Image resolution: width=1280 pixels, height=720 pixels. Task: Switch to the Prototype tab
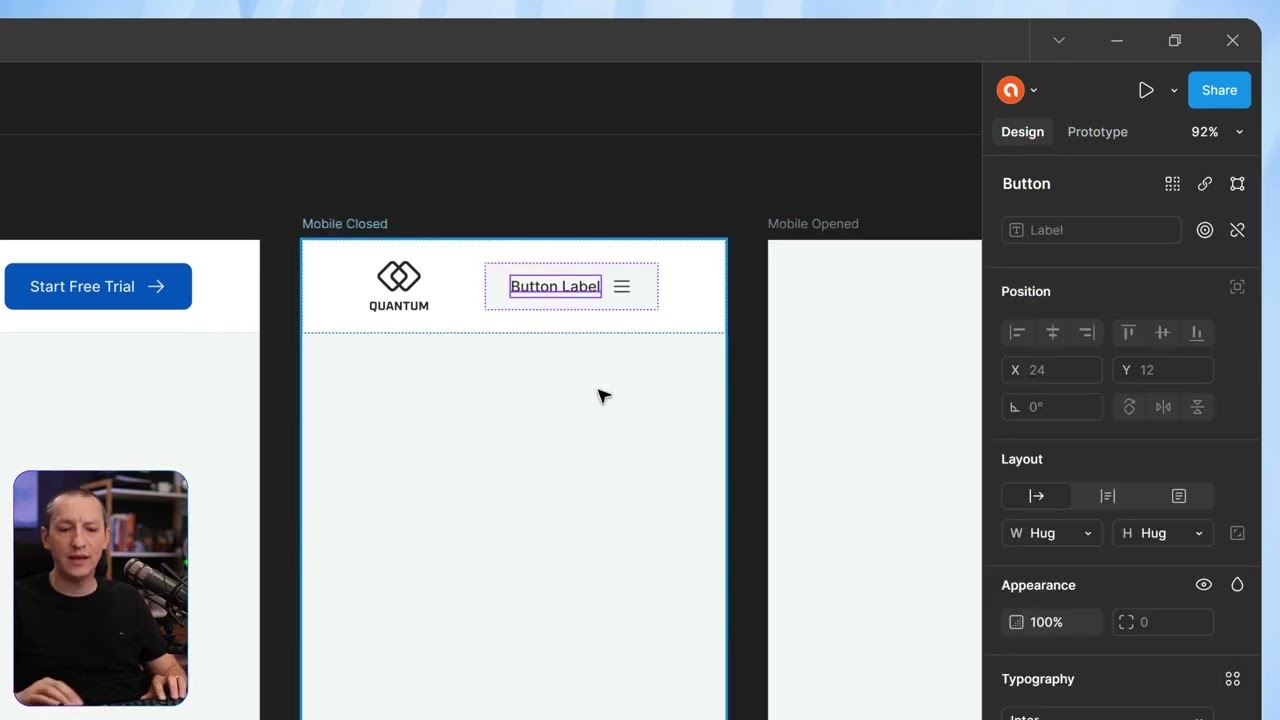click(1097, 132)
